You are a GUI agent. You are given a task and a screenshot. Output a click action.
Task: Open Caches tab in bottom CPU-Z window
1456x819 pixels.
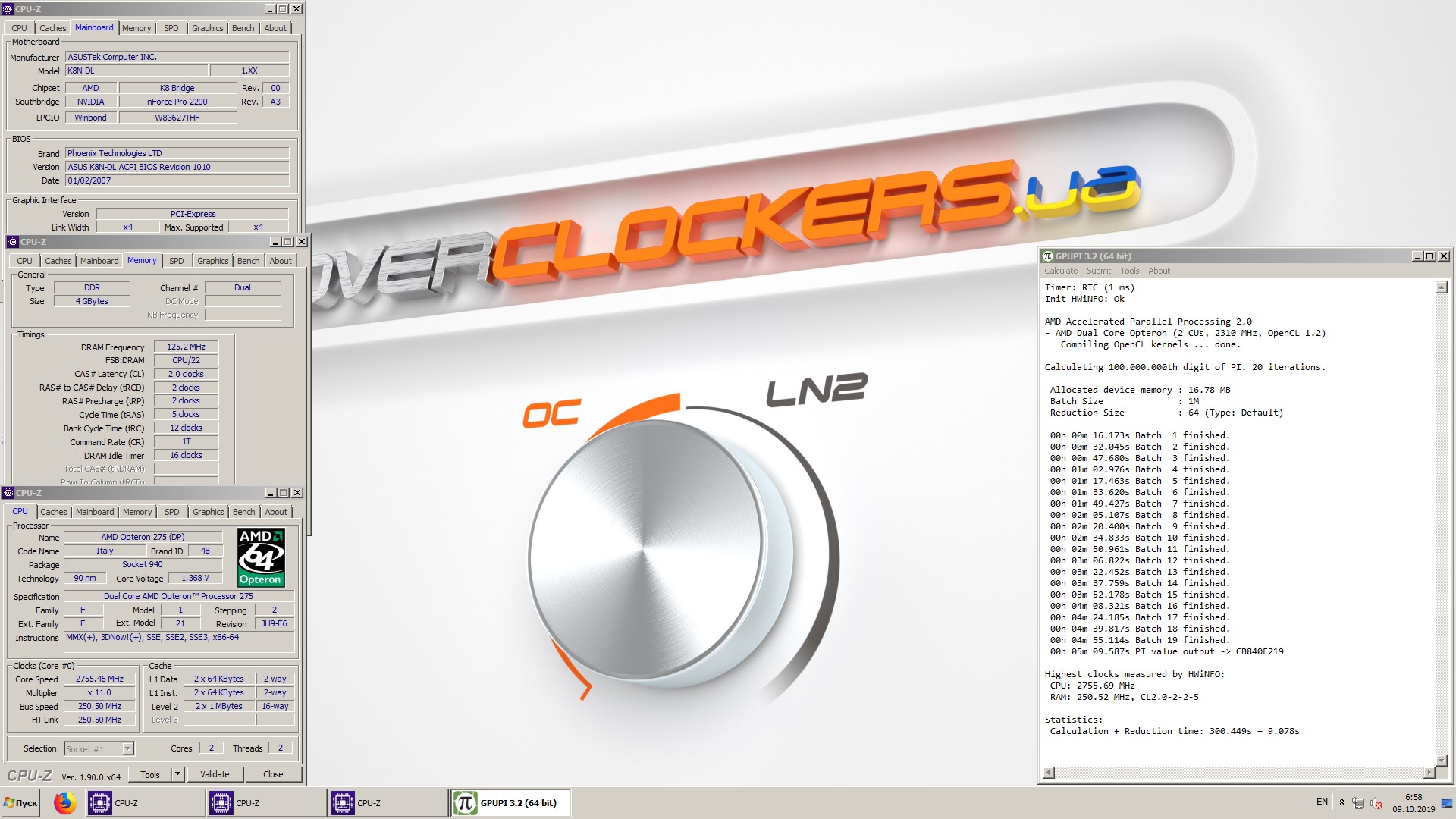pos(53,512)
